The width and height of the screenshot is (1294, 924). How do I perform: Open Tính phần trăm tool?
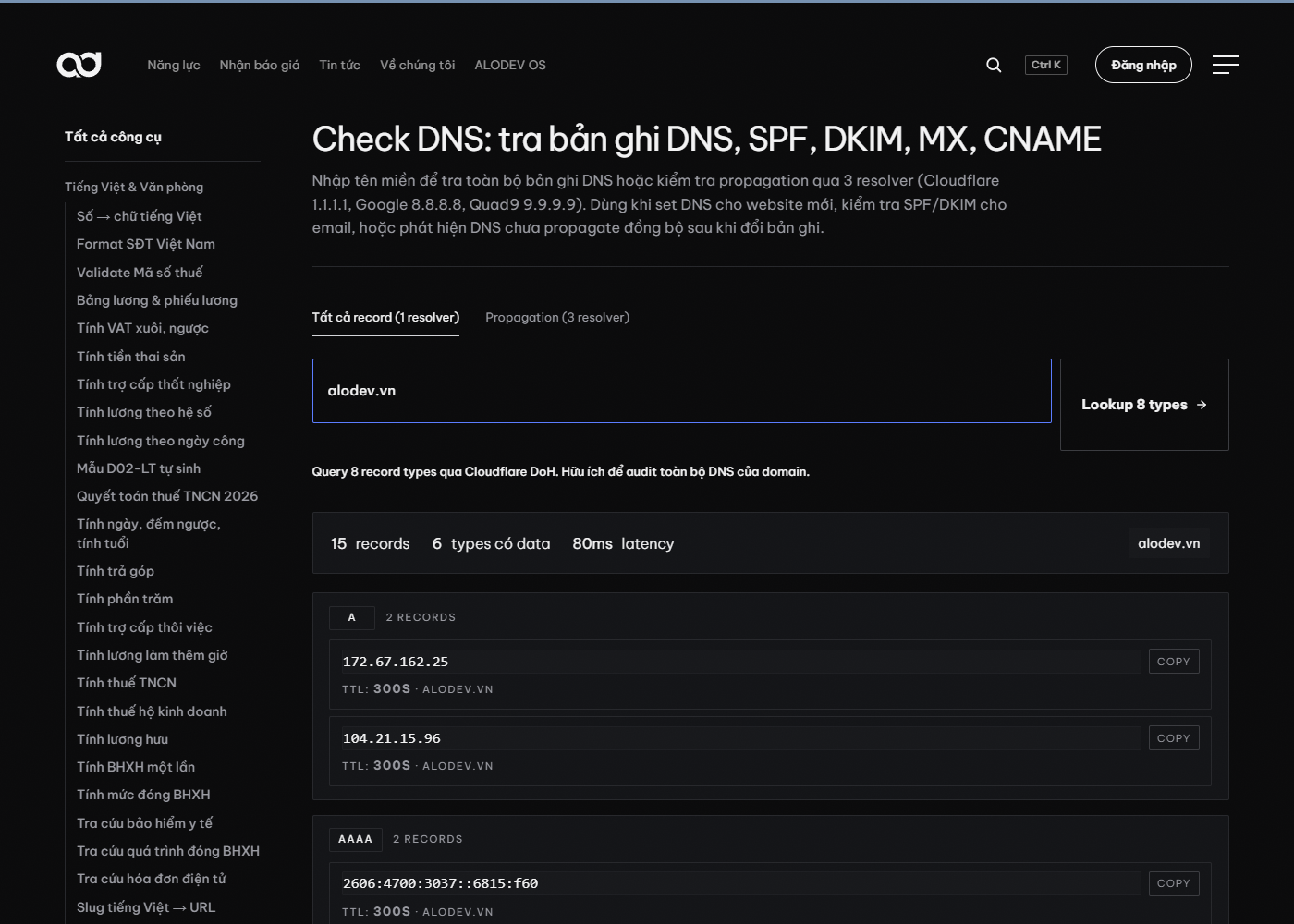point(125,599)
